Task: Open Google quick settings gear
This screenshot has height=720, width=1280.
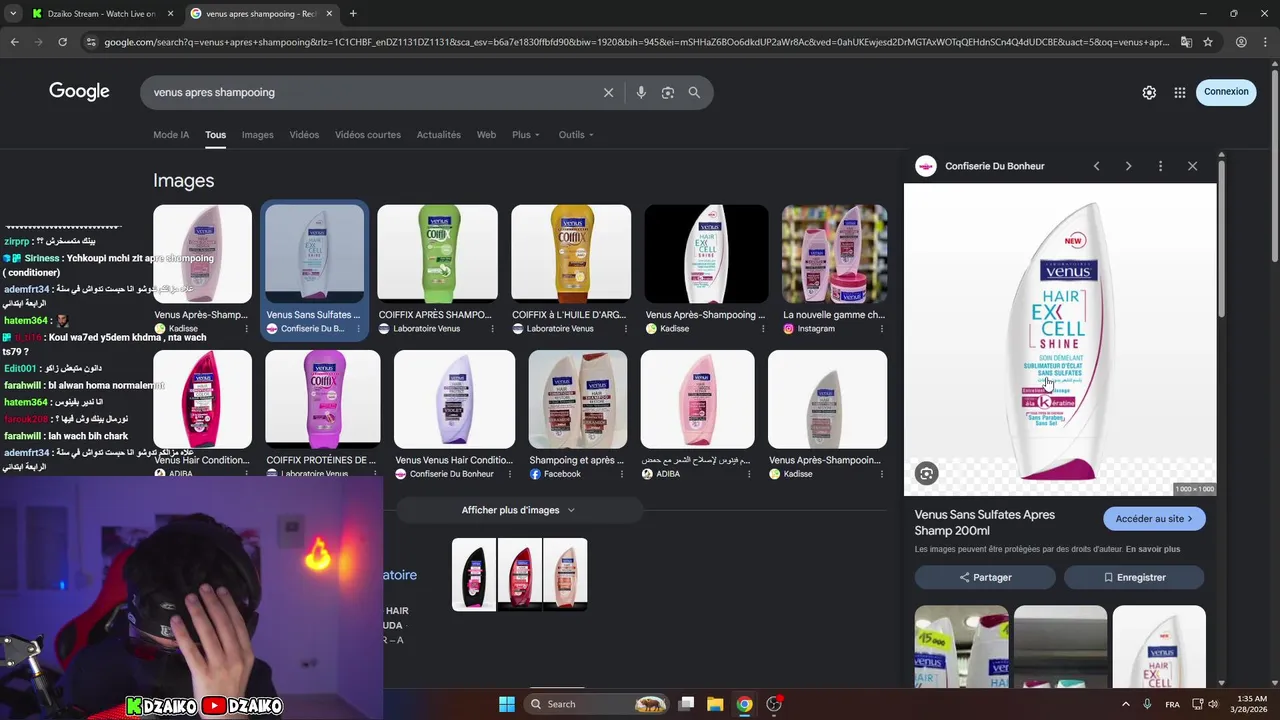Action: pos(1149,92)
